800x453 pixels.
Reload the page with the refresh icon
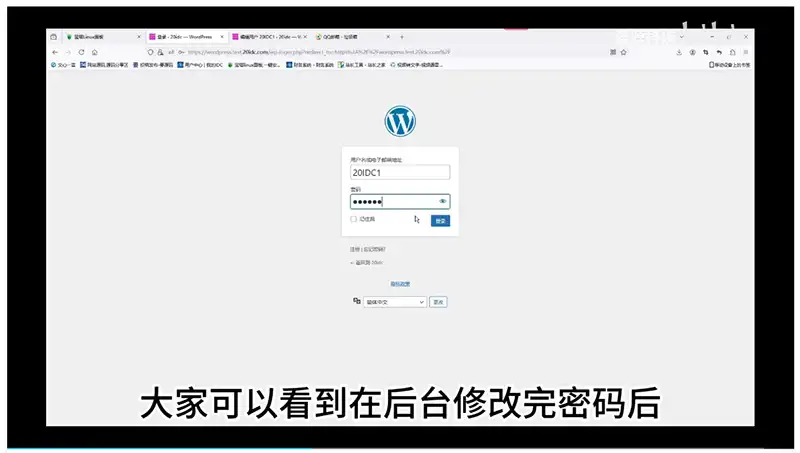pyautogui.click(x=81, y=52)
